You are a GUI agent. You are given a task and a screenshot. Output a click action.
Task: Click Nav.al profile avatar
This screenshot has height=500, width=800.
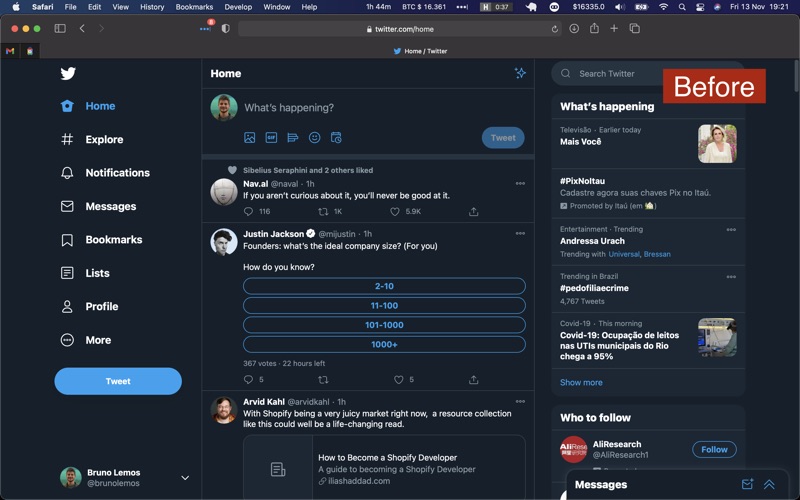pyautogui.click(x=224, y=192)
